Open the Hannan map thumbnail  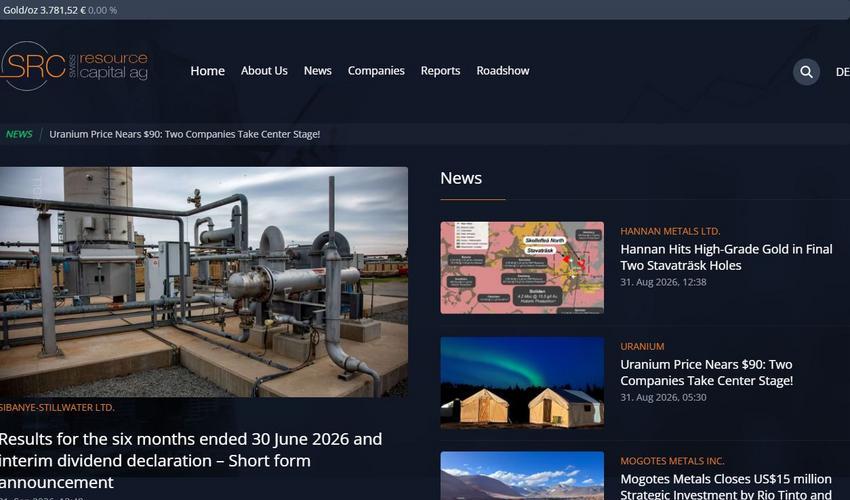(522, 267)
